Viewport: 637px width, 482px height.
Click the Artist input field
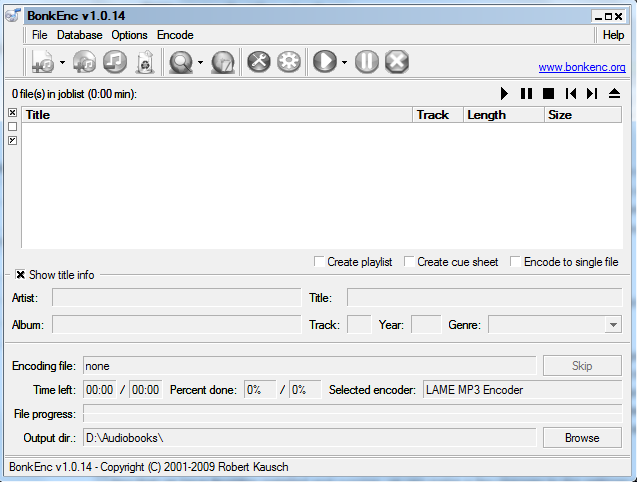pyautogui.click(x=176, y=298)
